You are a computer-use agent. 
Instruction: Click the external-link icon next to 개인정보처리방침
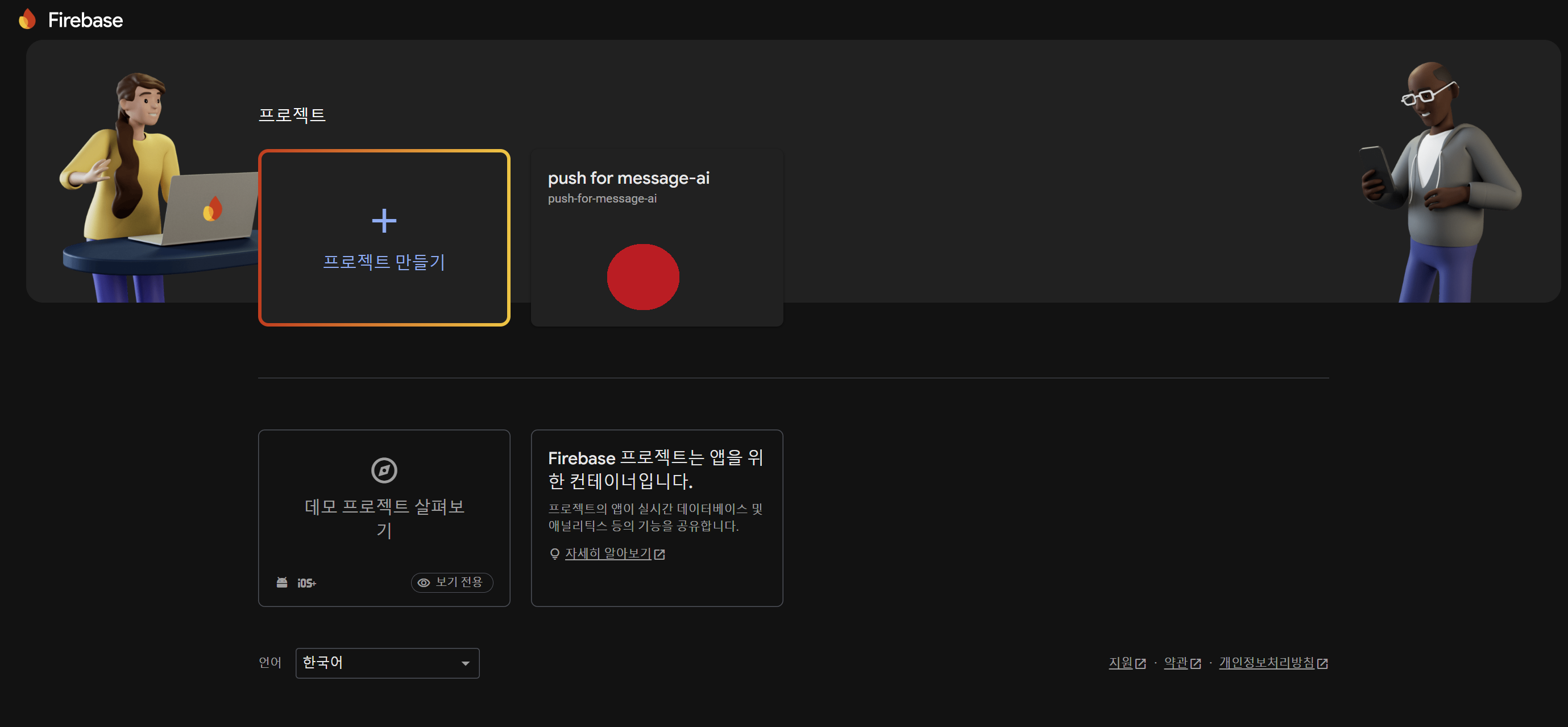pos(1322,664)
